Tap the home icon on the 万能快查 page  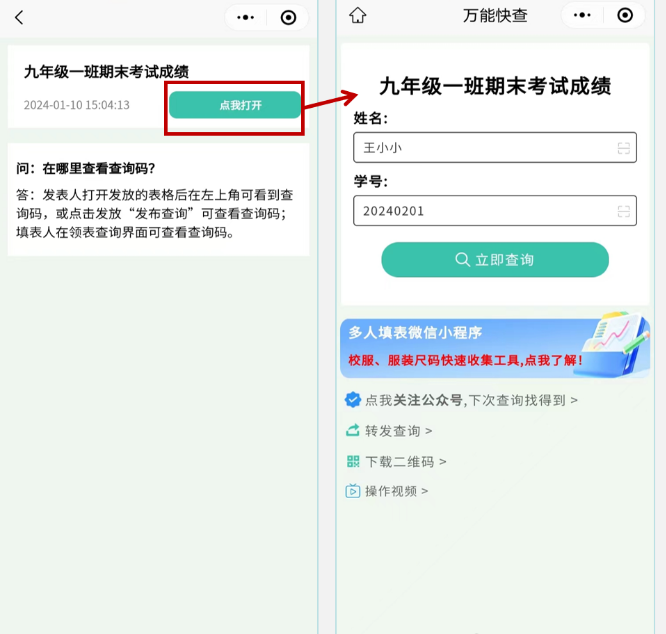pos(358,16)
